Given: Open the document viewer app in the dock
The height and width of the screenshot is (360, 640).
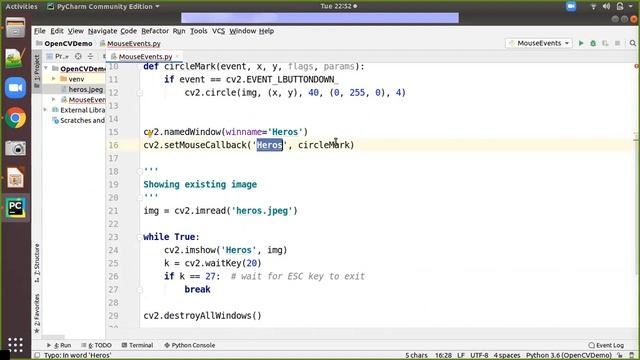Looking at the screenshot, I should point(16,178).
